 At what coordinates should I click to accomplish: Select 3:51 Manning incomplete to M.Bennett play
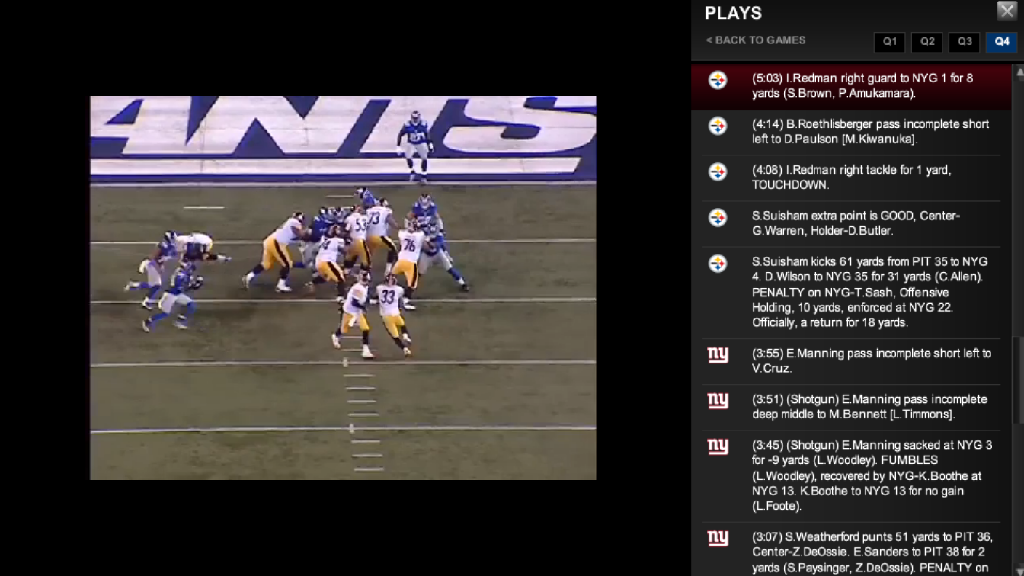pos(852,407)
